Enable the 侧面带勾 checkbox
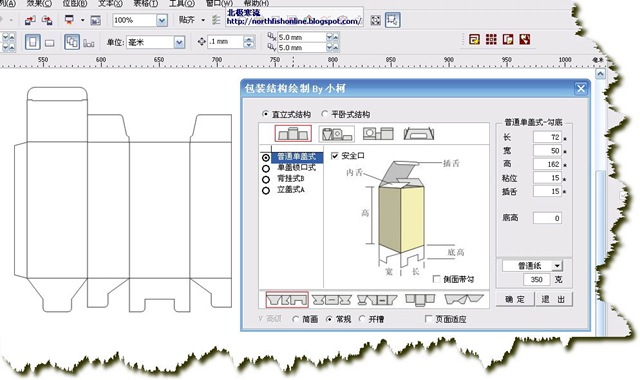Viewport: 640px width, 380px height. [x=436, y=279]
